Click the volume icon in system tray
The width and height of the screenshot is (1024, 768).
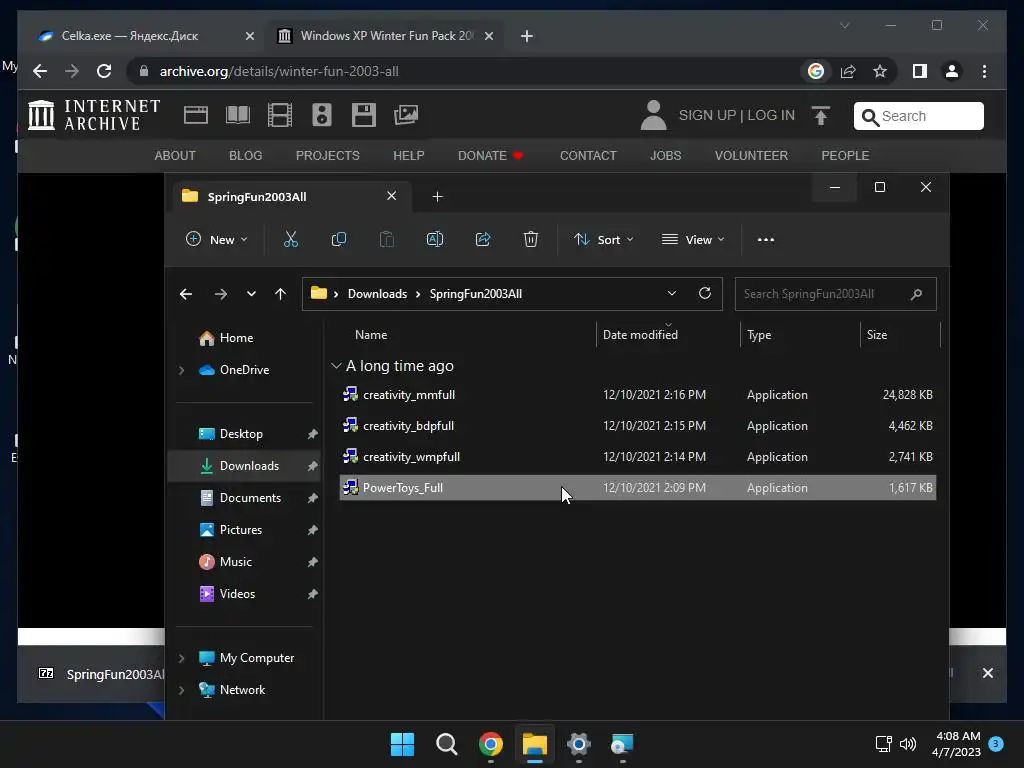pyautogui.click(x=908, y=744)
